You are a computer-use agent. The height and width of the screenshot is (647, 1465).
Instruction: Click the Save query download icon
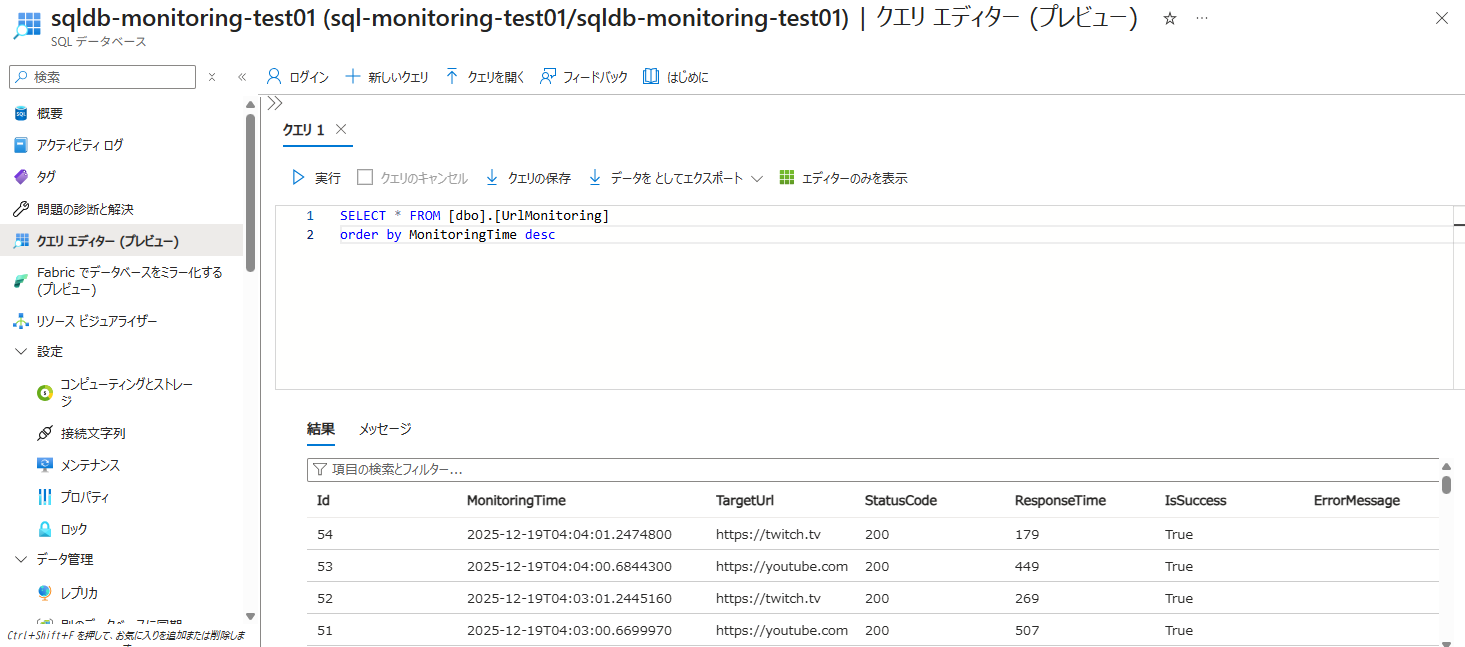pos(492,178)
